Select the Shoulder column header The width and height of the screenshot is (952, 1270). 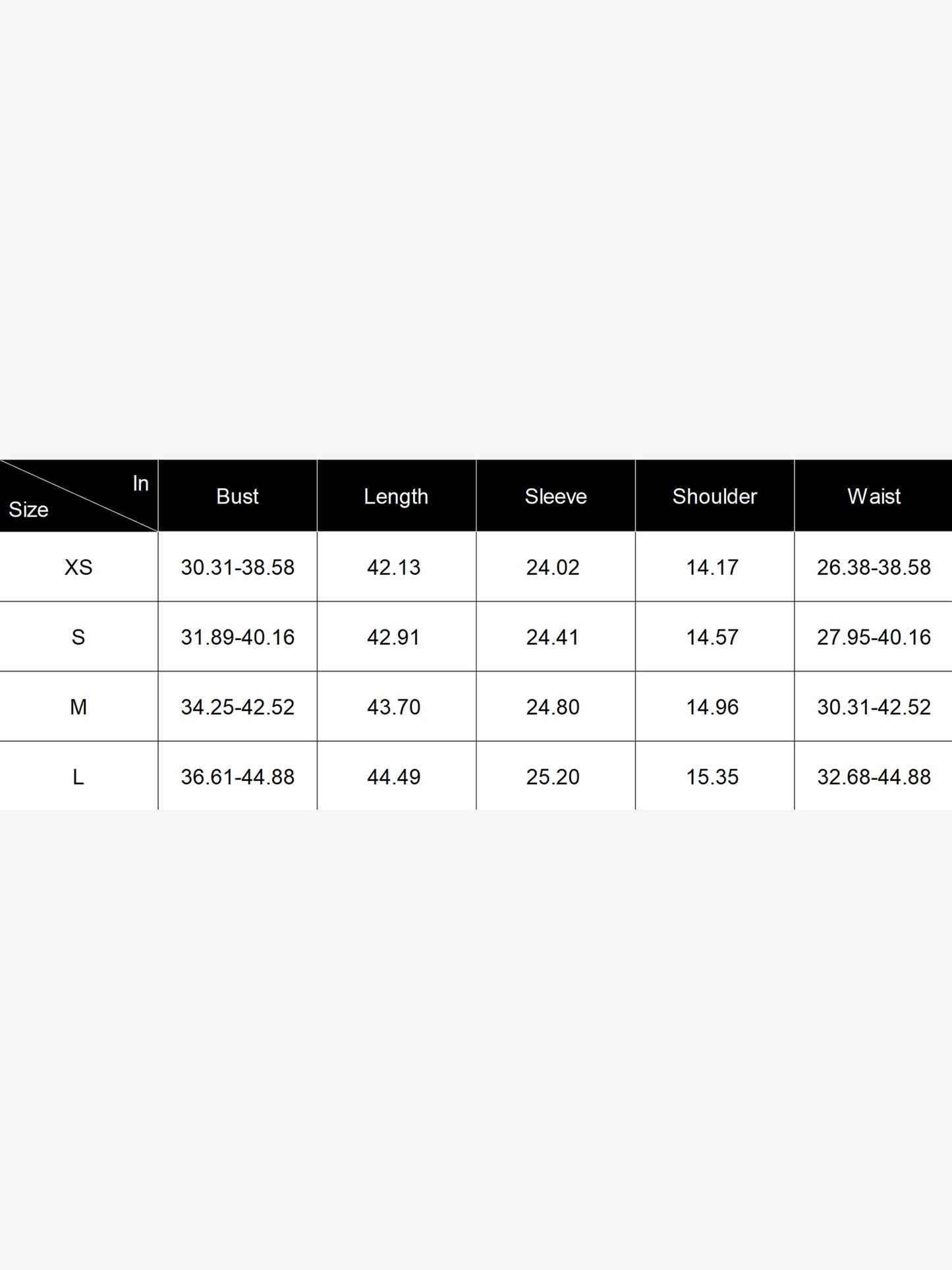715,496
